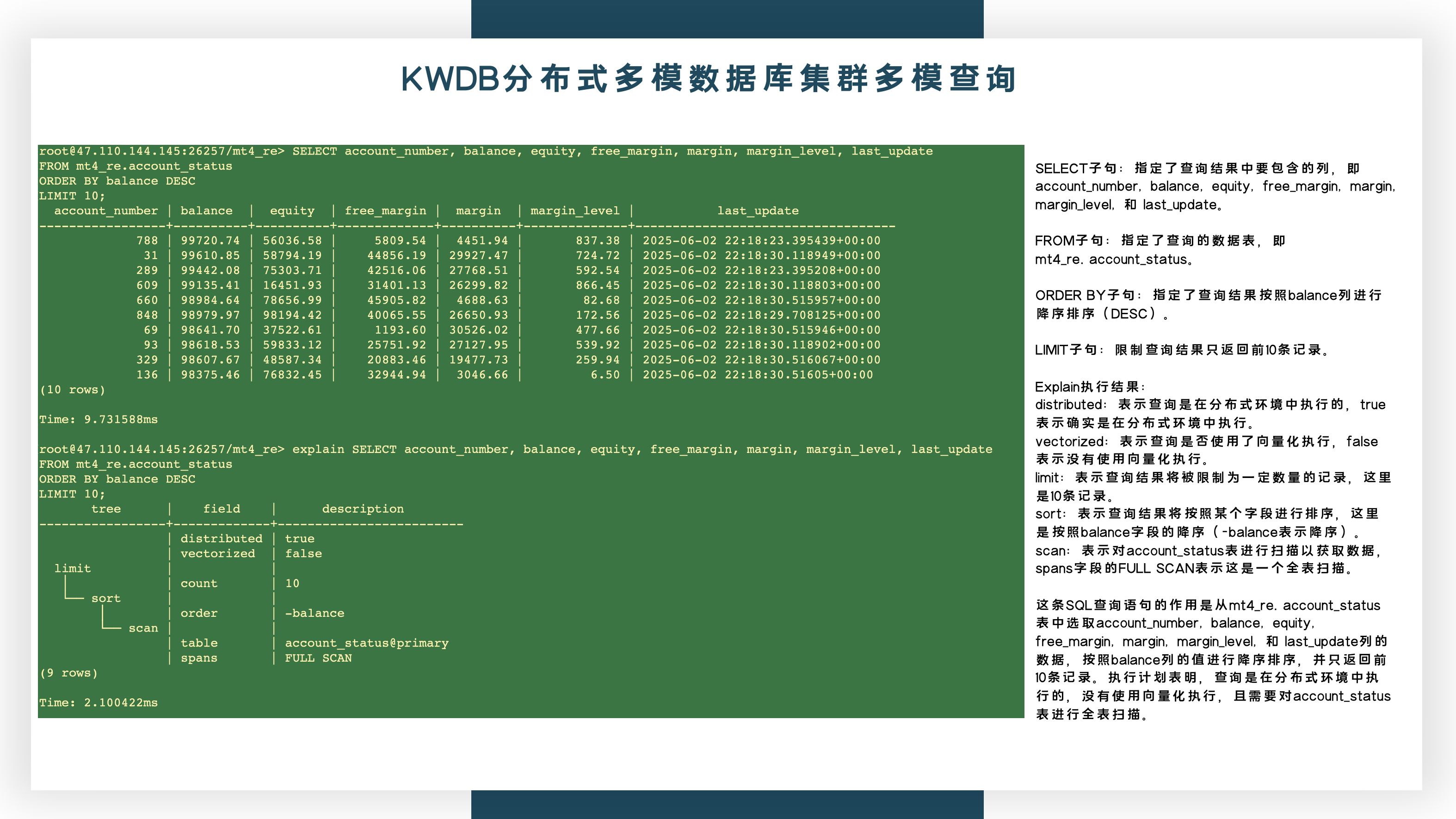This screenshot has height=819, width=1456.
Task: Select the margin value 30526.02
Action: (x=479, y=330)
